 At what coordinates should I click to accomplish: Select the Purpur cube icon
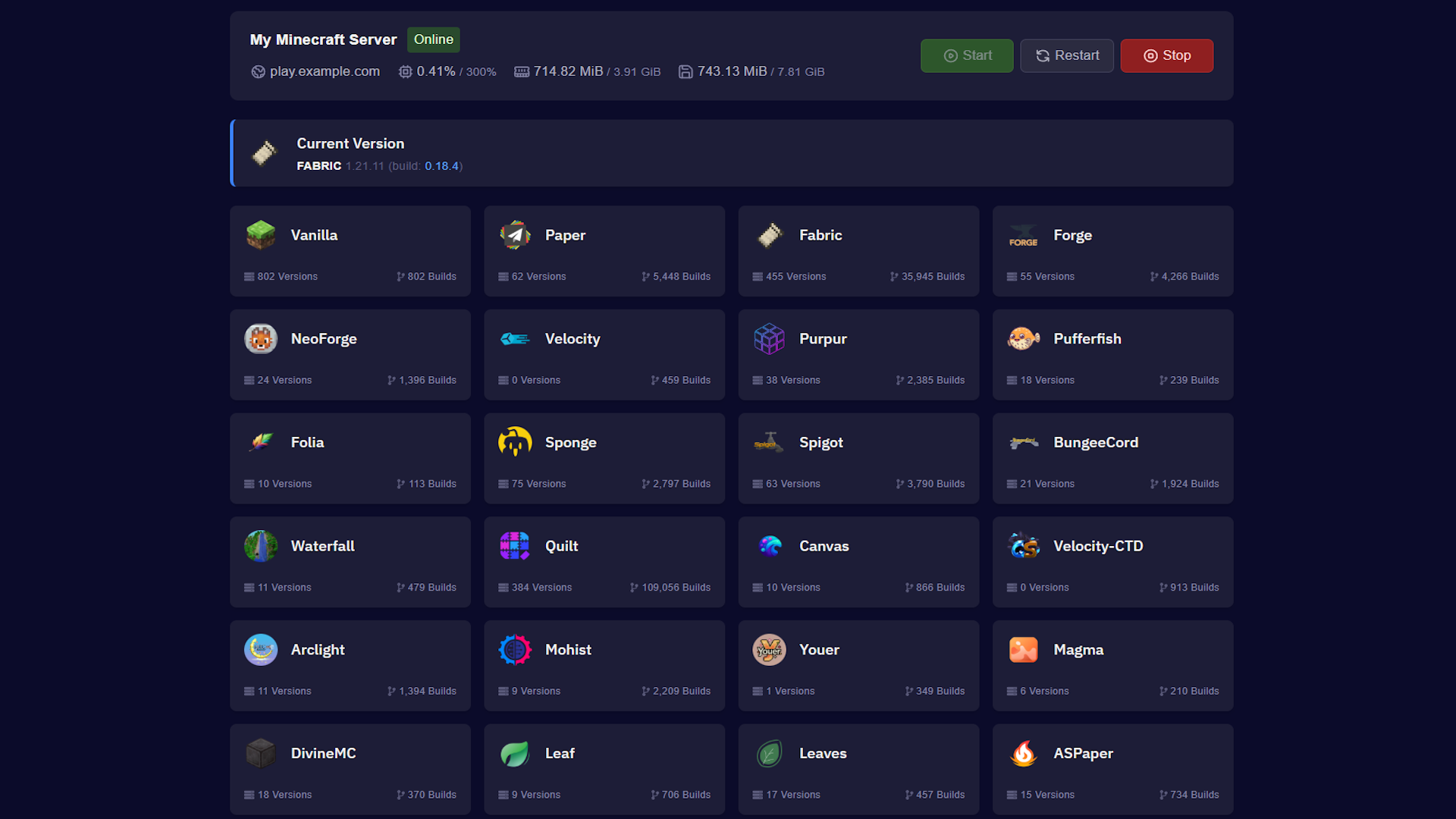coord(769,339)
